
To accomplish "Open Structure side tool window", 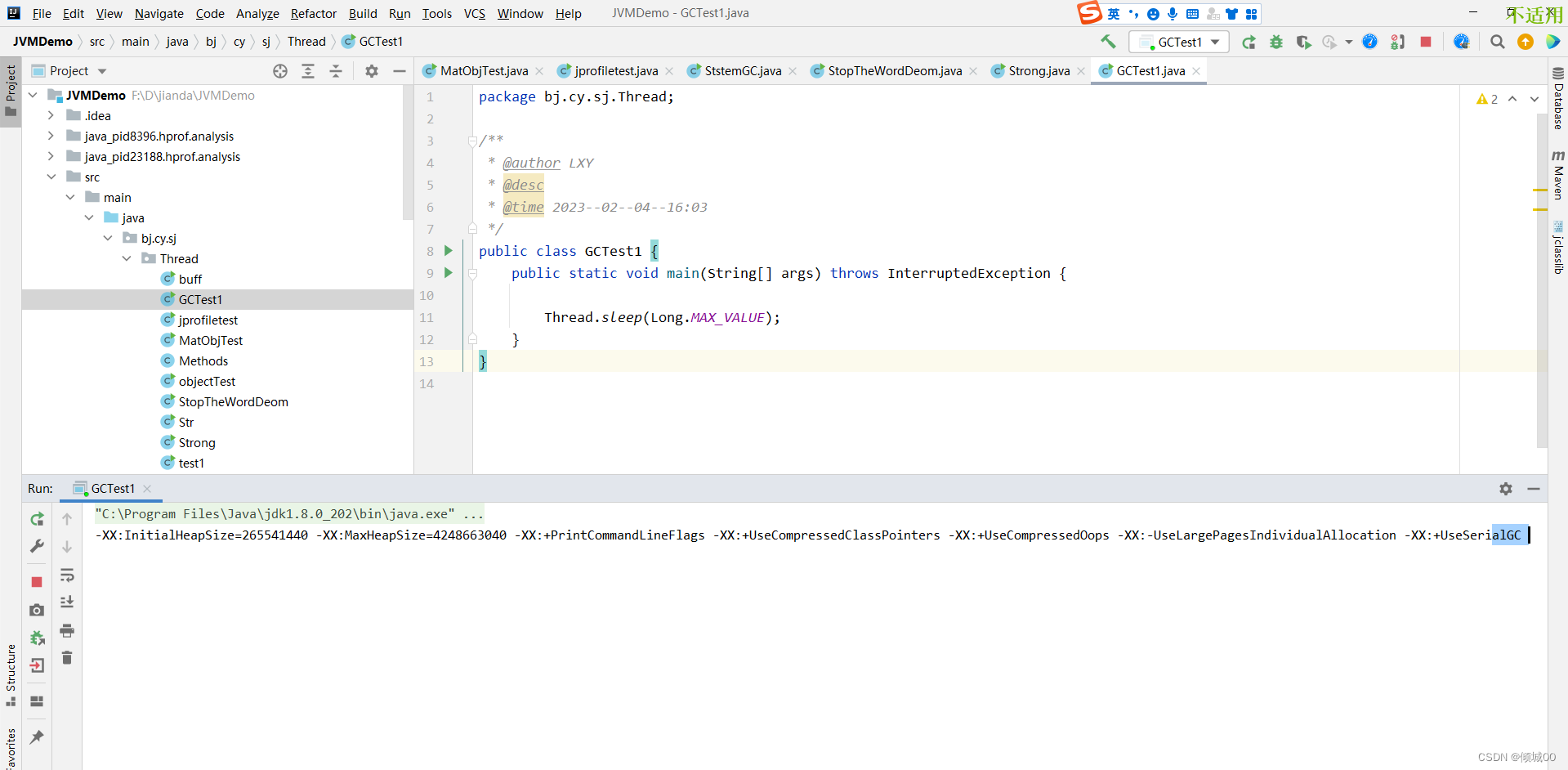I will pyautogui.click(x=11, y=675).
